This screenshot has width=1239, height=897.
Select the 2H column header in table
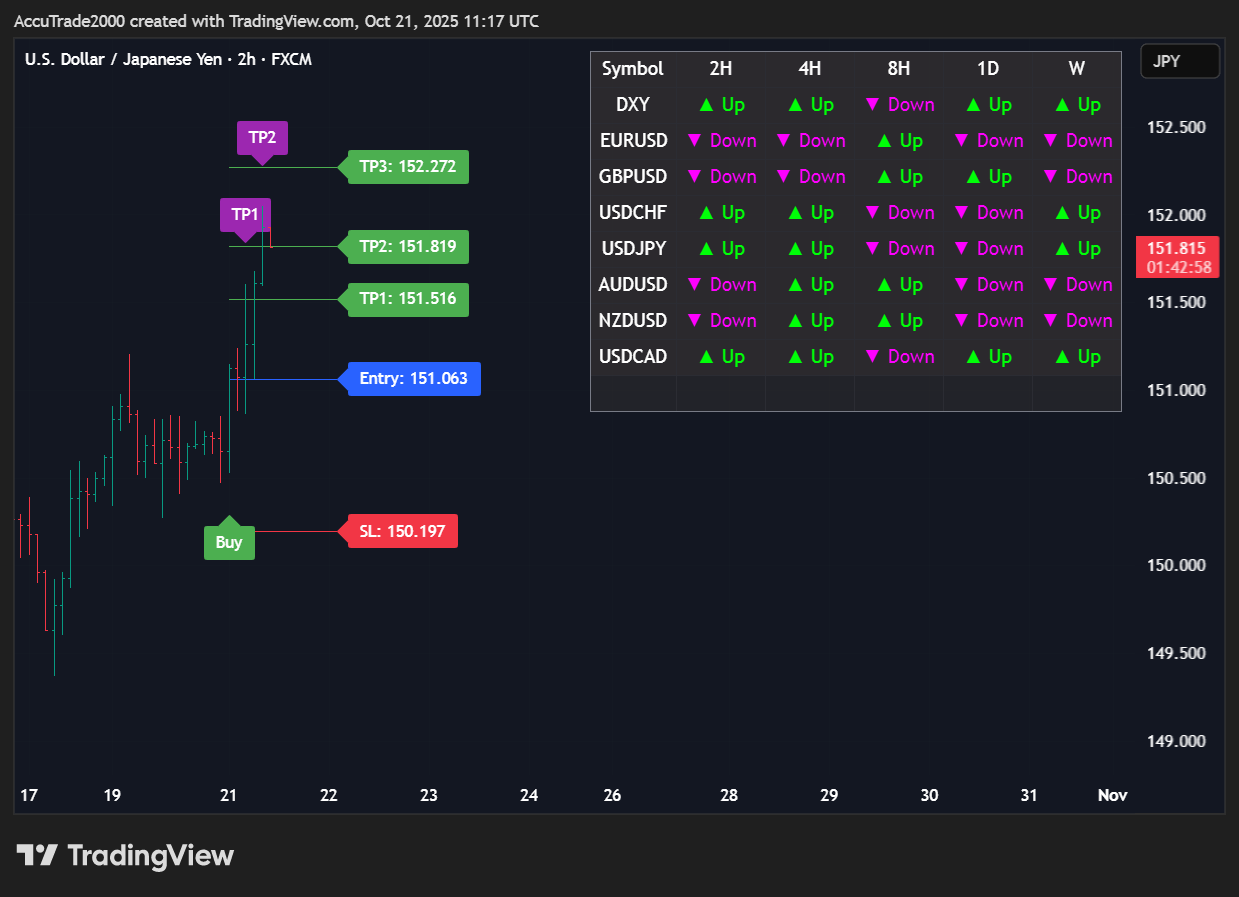click(721, 69)
